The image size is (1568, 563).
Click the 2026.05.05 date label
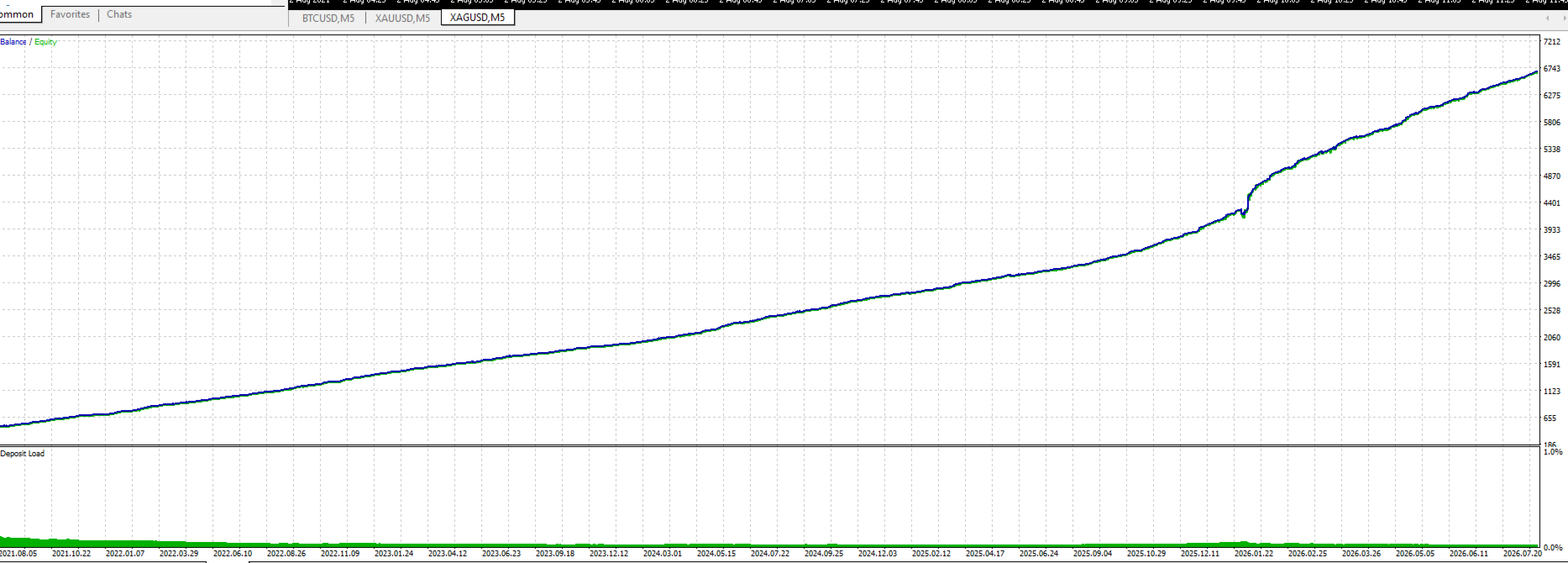(1415, 554)
